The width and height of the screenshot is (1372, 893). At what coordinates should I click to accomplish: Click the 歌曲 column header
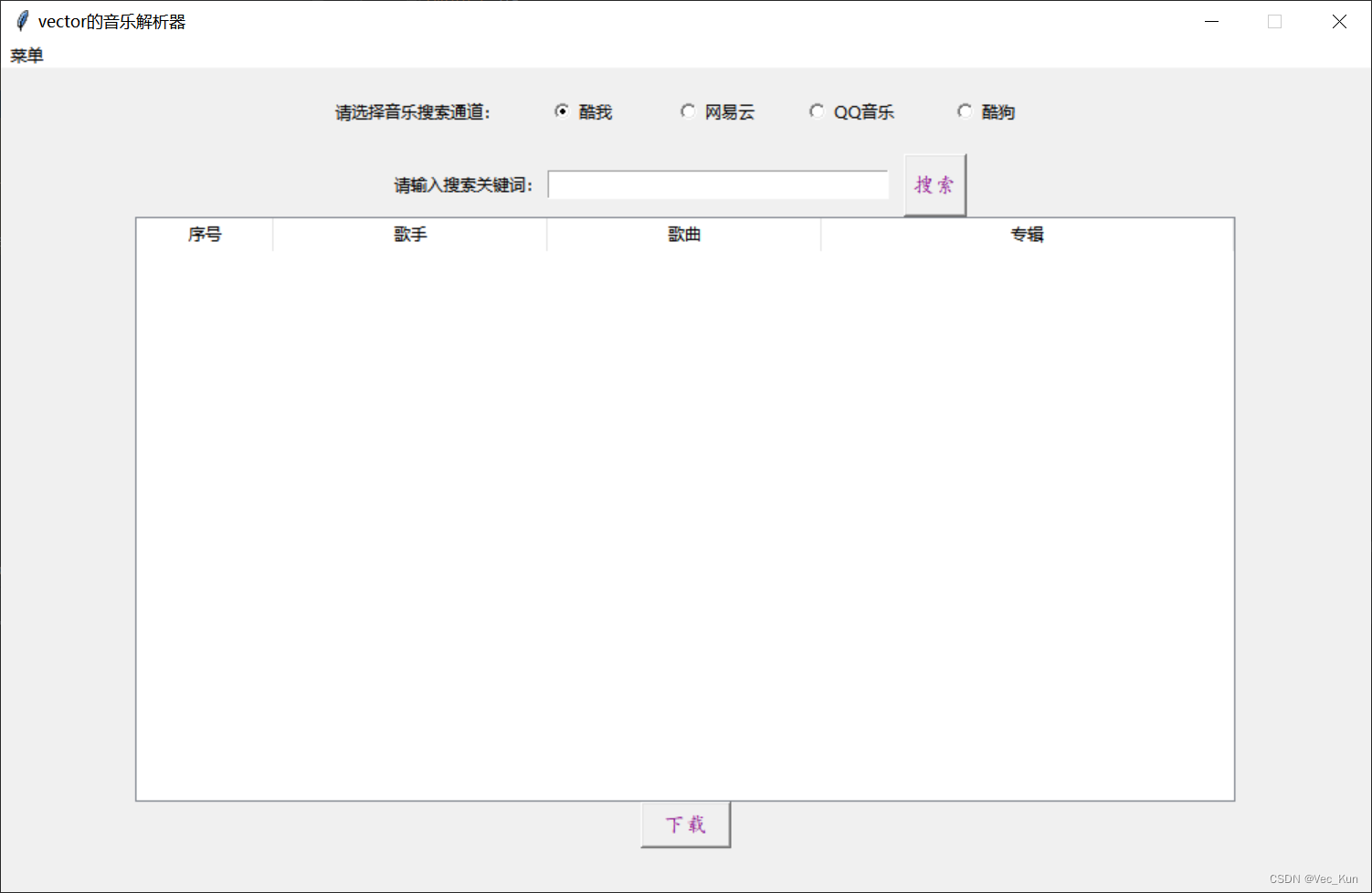tap(684, 235)
